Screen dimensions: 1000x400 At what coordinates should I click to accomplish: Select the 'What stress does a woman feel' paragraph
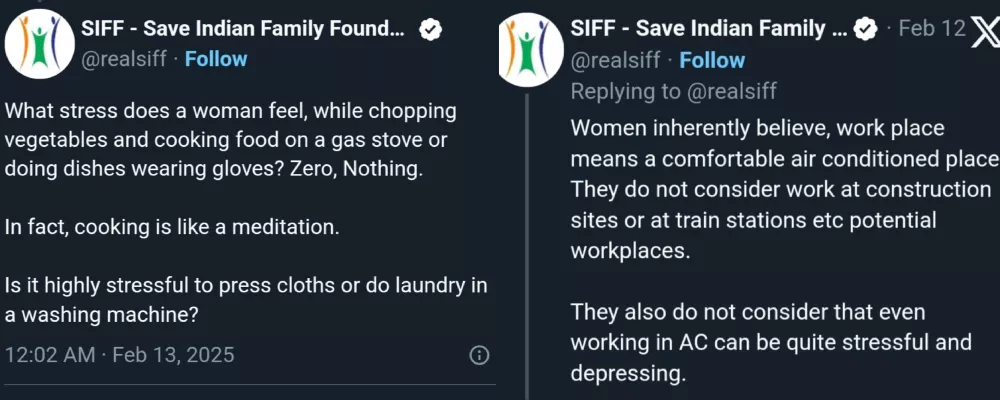point(230,140)
